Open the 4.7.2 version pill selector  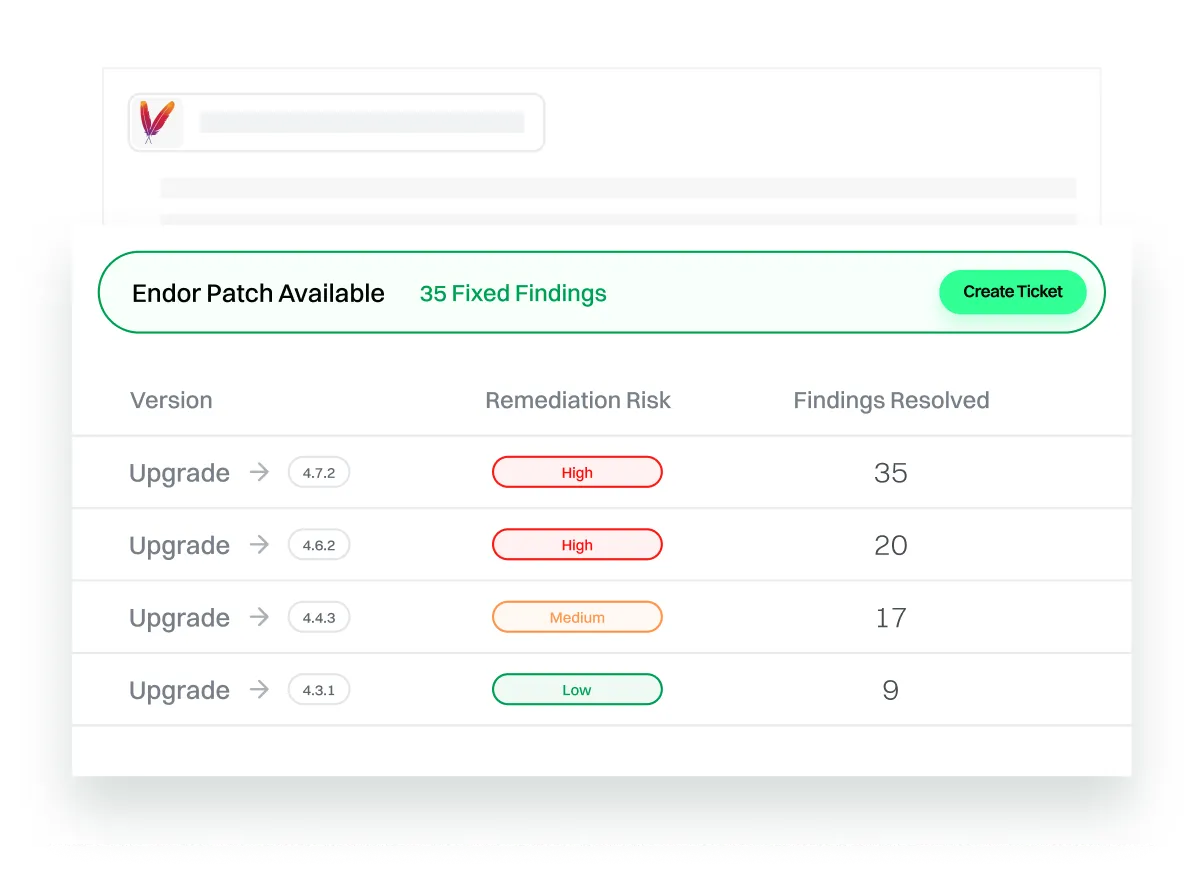coord(318,472)
